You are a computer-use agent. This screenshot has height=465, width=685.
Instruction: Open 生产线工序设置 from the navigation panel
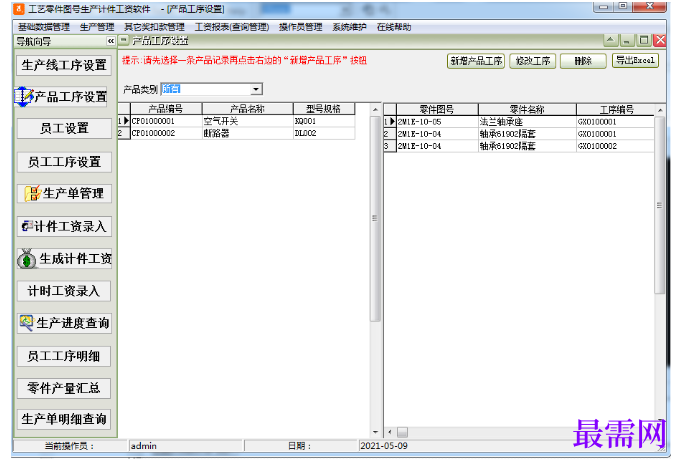(64, 65)
